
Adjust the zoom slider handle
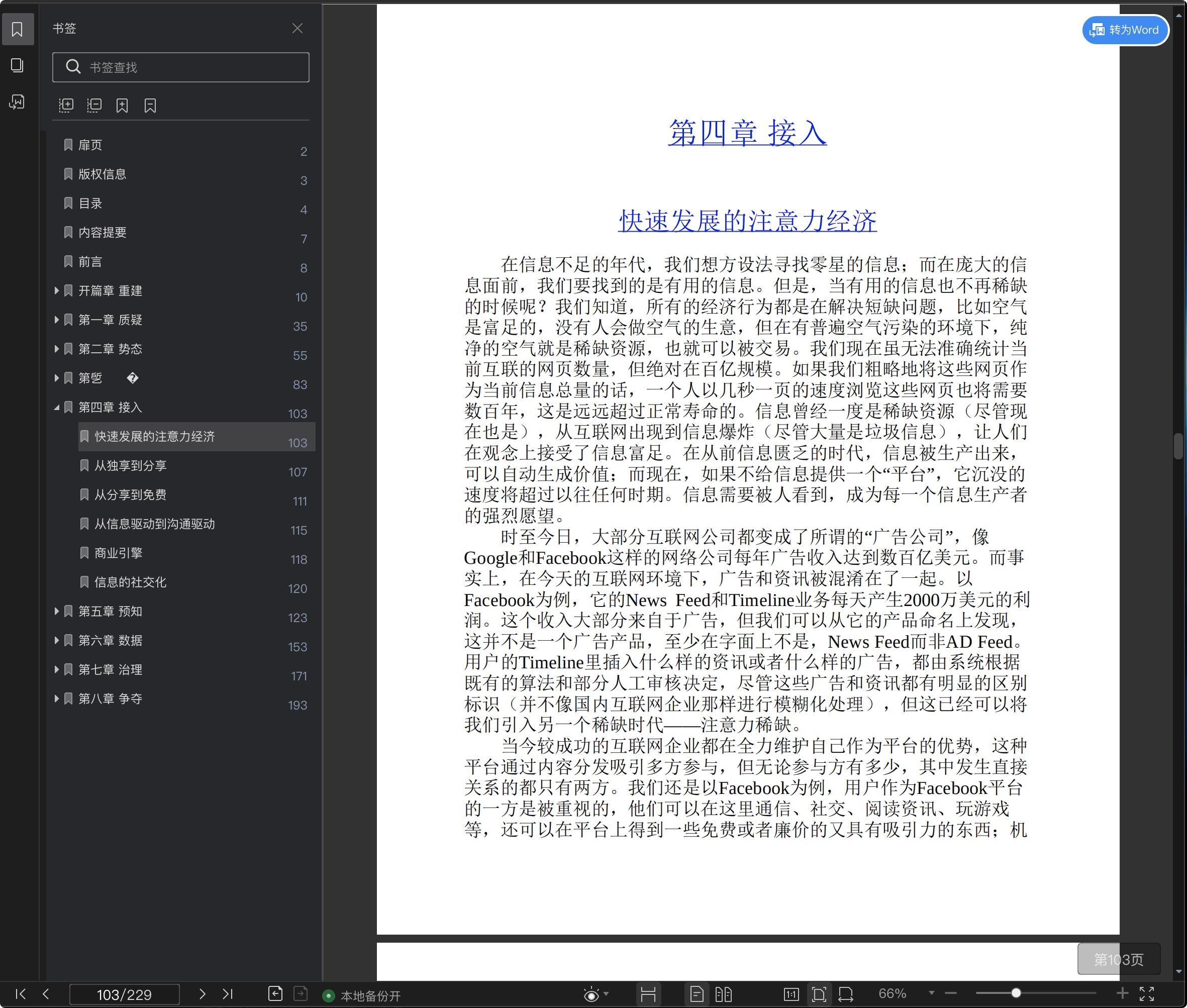tap(1016, 993)
